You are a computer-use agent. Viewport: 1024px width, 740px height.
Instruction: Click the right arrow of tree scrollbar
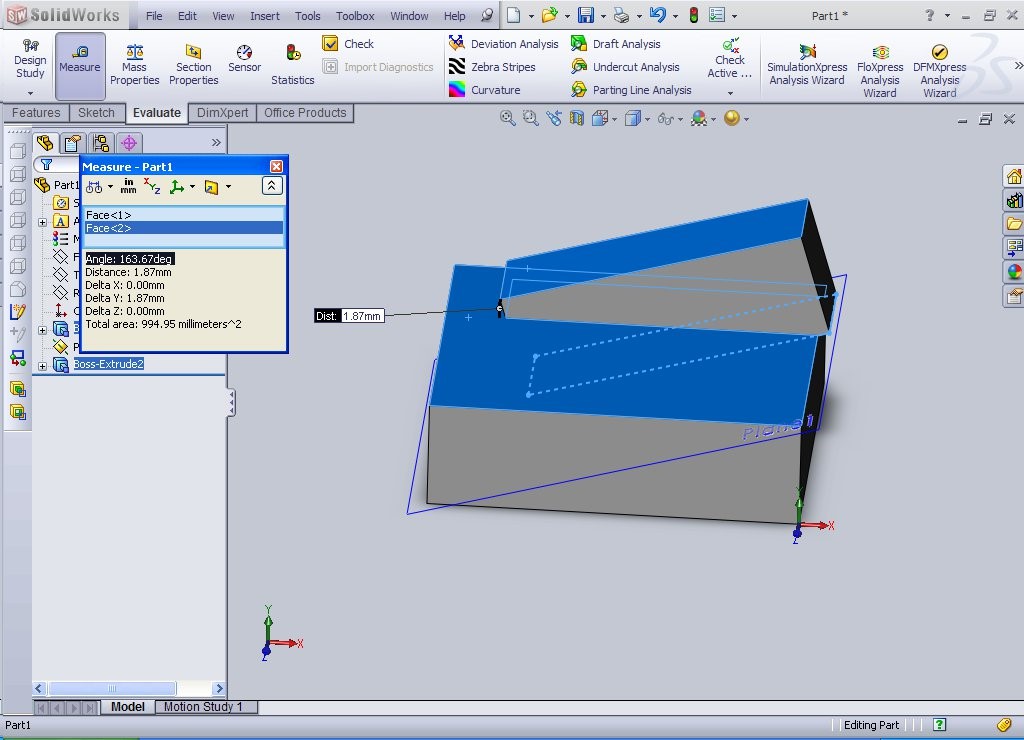point(219,688)
